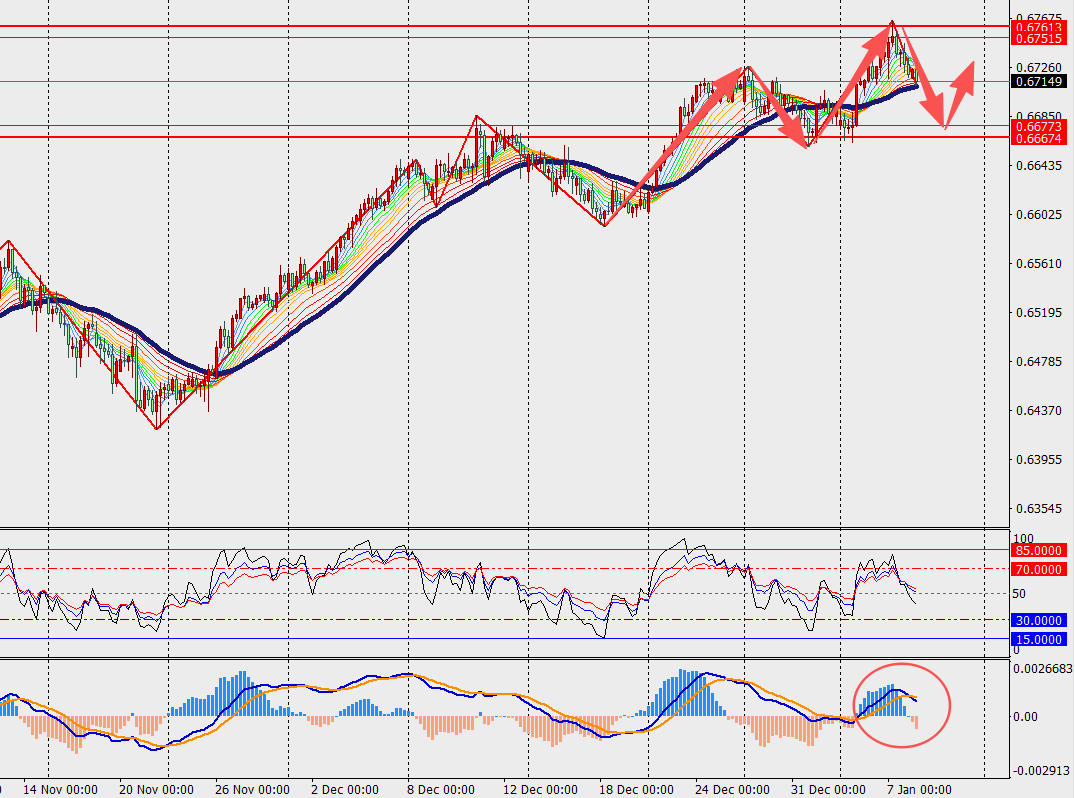Click the 70.0000 oscillator level label
1075x798 pixels.
click(1039, 569)
